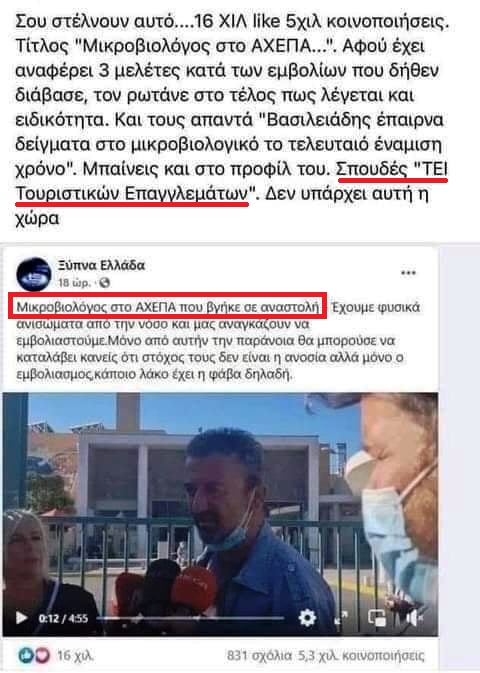The width and height of the screenshot is (480, 673).
Task: Open the three-dot post options menu
Action: click(x=408, y=273)
